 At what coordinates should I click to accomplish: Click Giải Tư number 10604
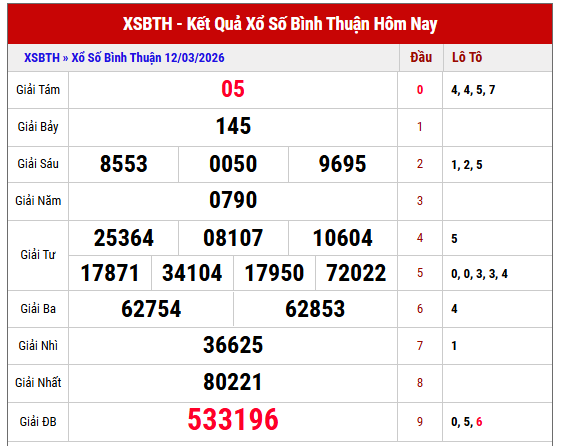pos(342,238)
